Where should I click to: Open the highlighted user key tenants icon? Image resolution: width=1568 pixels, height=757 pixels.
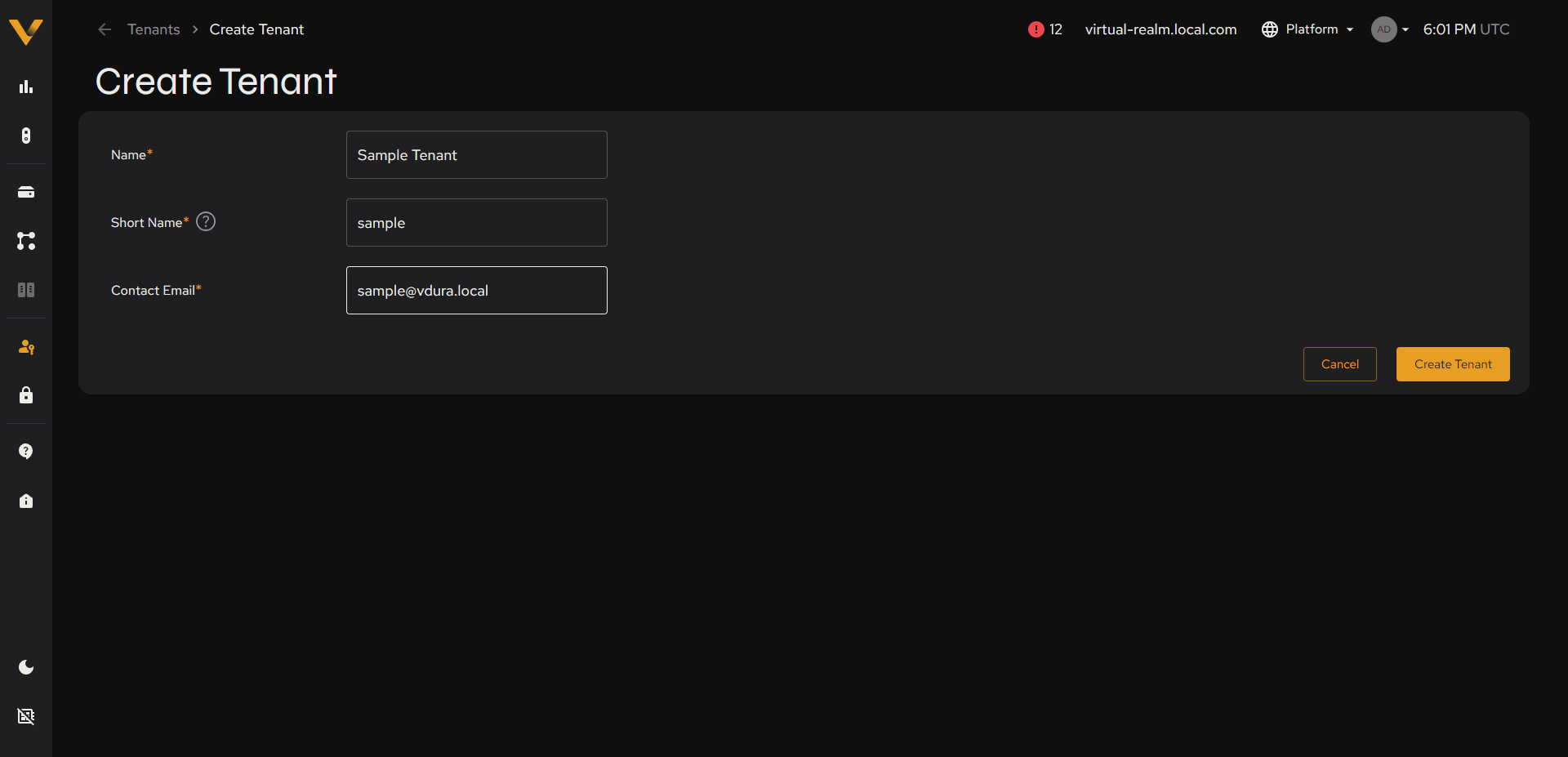[26, 347]
